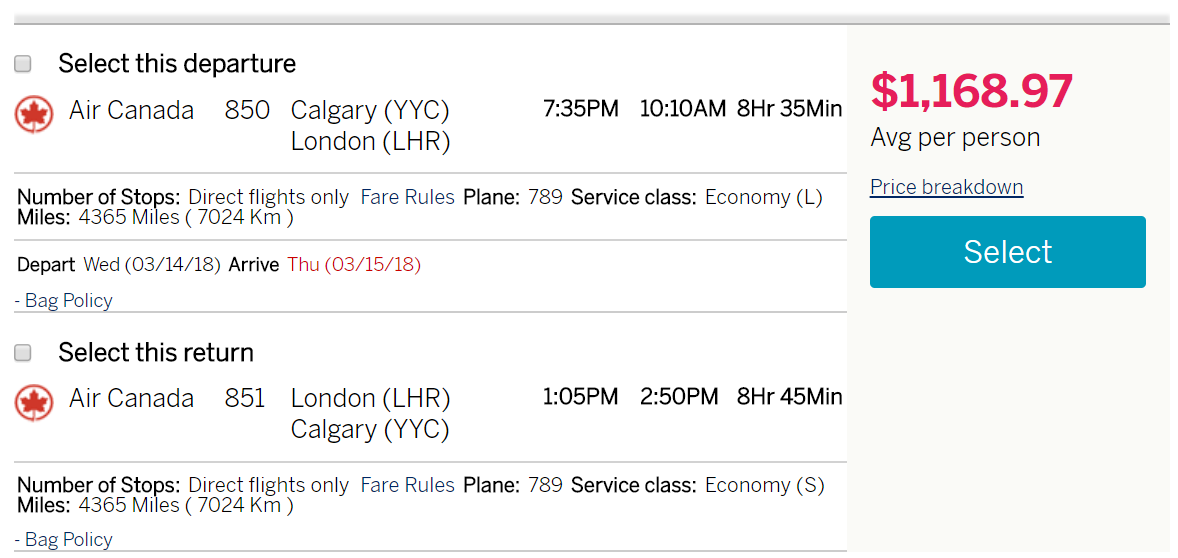The width and height of the screenshot is (1178, 558).
Task: Click the 7:35PM departure time
Action: pos(580,109)
